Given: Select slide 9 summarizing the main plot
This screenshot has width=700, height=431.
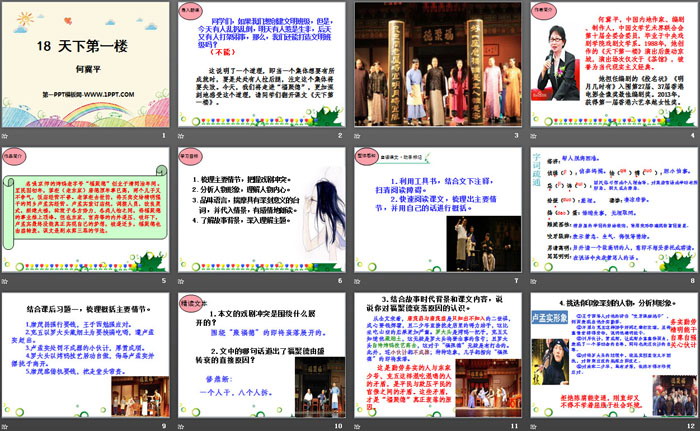Looking at the screenshot, I should 88,351.
